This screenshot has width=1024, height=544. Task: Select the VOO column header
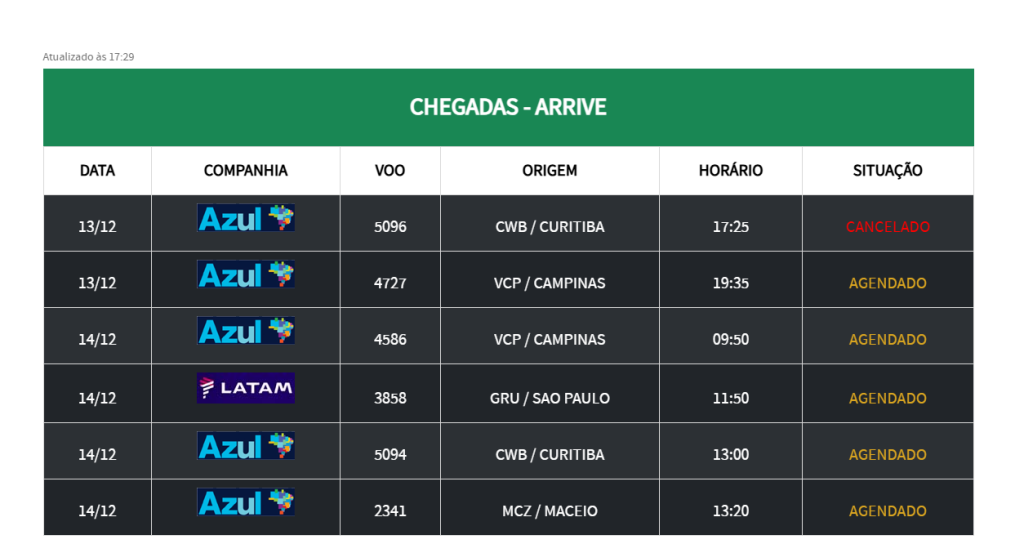390,170
